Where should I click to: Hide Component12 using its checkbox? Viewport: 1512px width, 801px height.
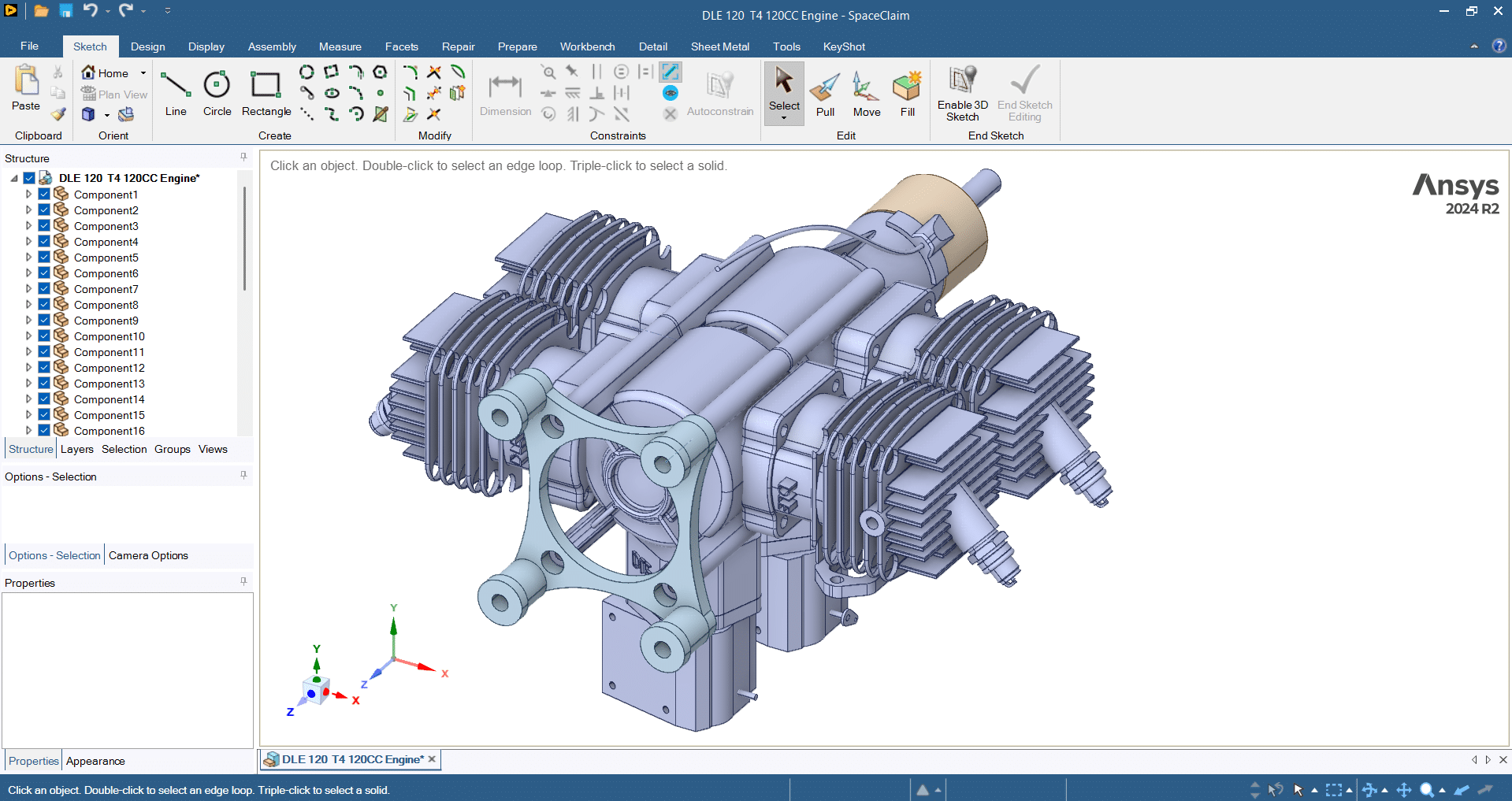click(x=44, y=368)
